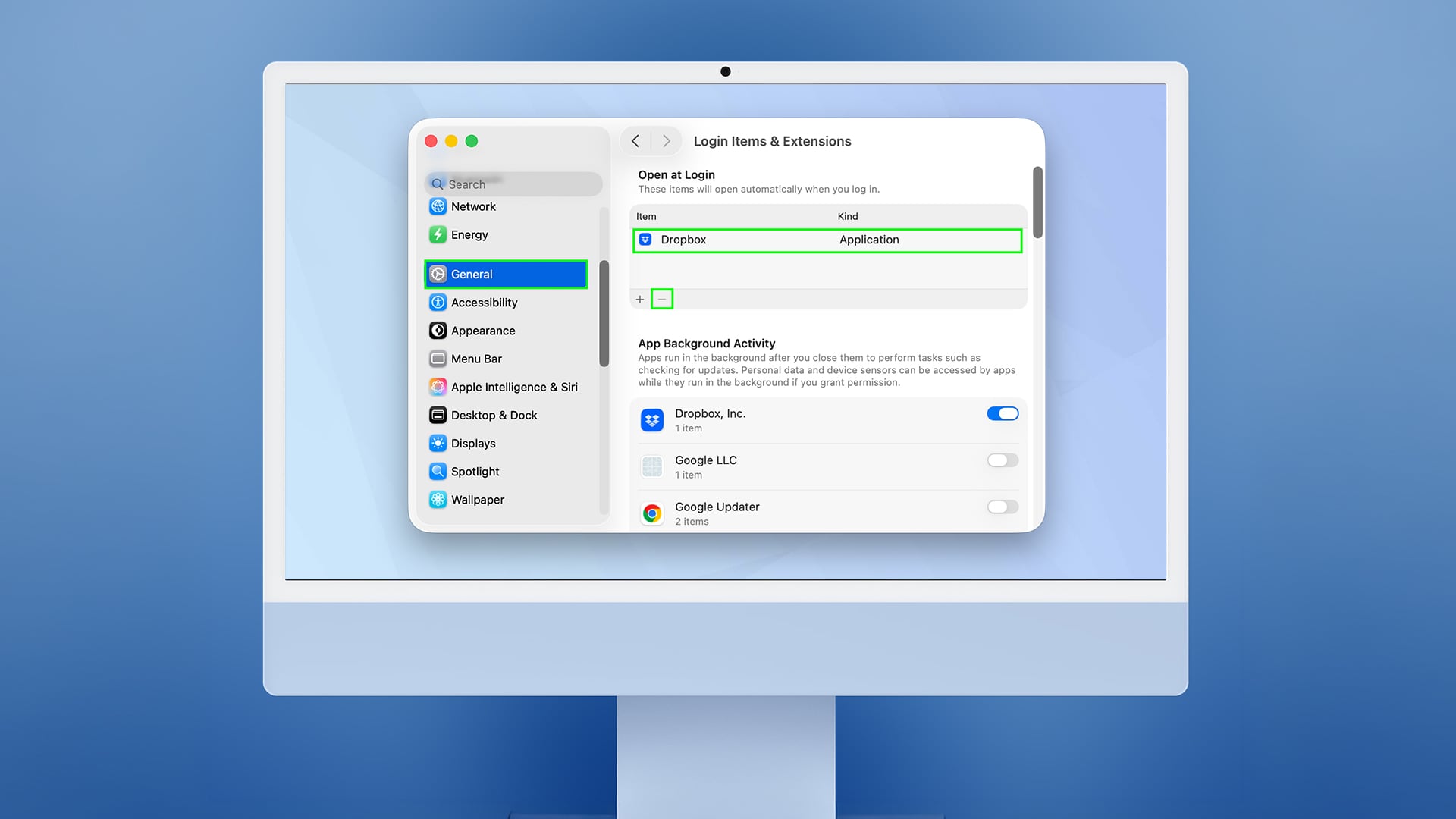Go forward with the right chevron

click(666, 141)
